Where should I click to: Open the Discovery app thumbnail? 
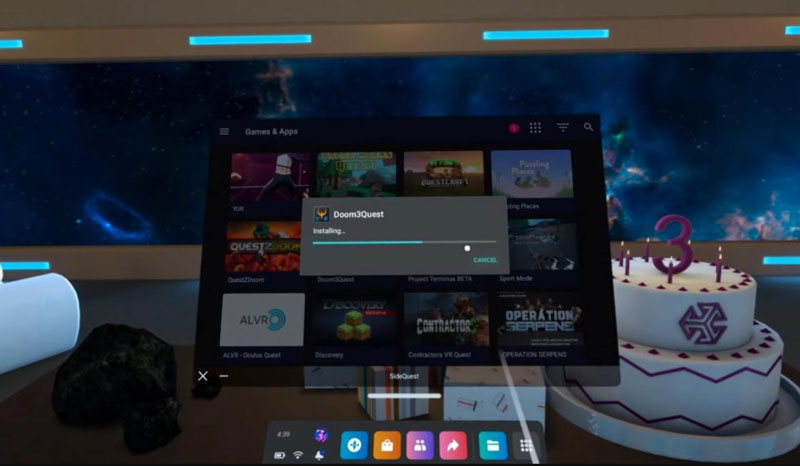click(x=355, y=321)
